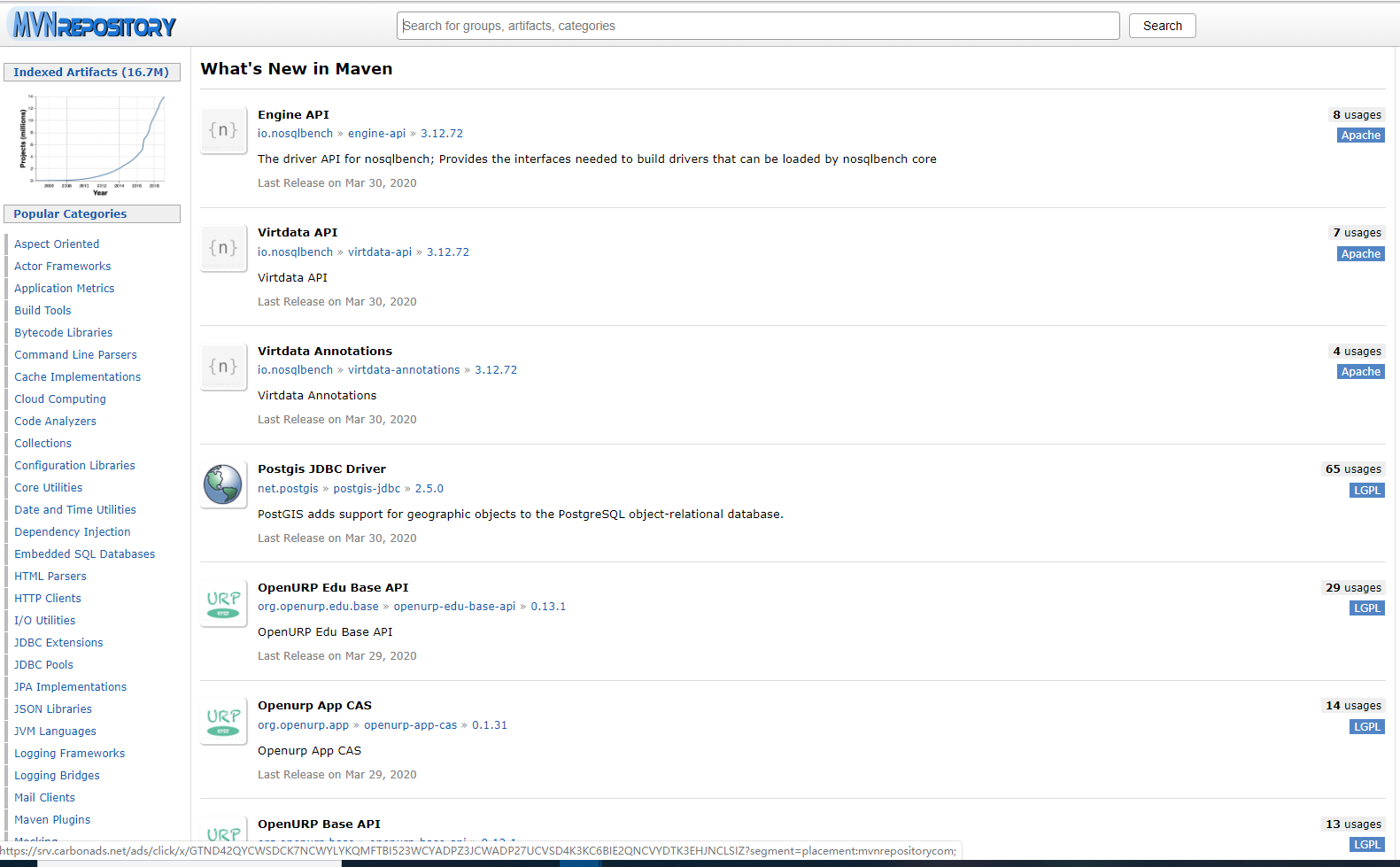Open the HTML Parsers category

click(50, 577)
